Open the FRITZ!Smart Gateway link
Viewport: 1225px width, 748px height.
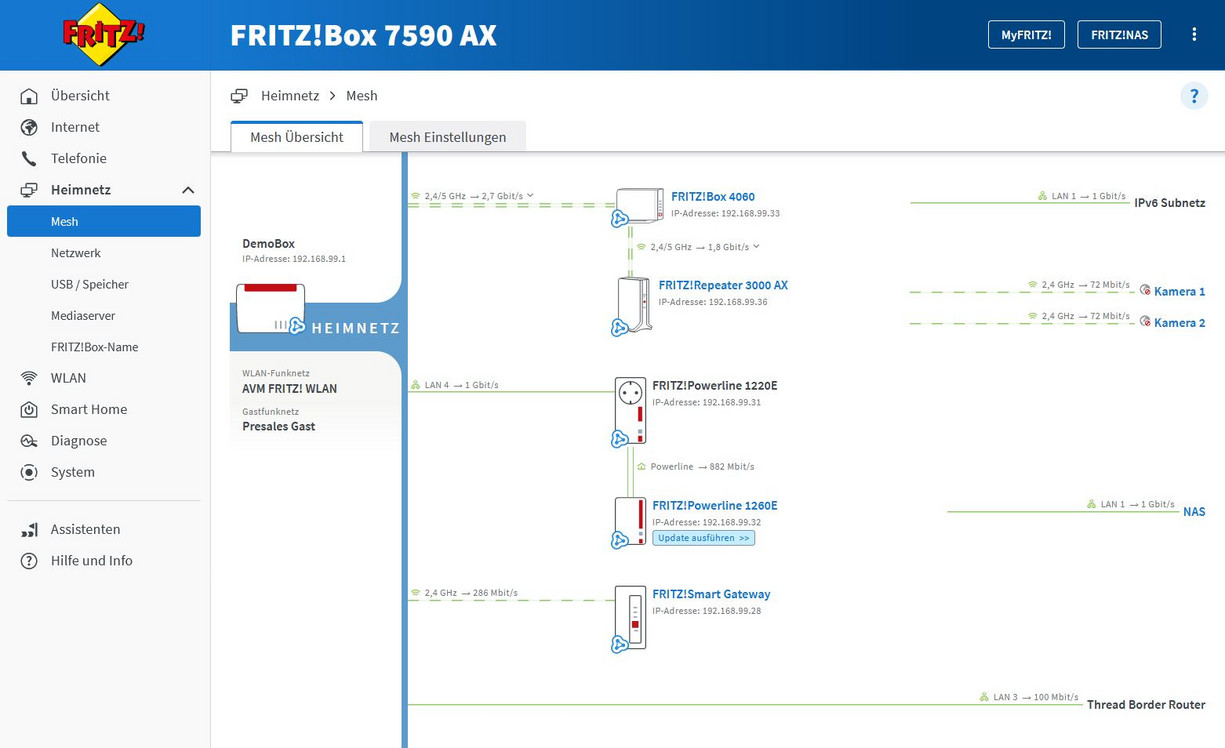tap(711, 594)
